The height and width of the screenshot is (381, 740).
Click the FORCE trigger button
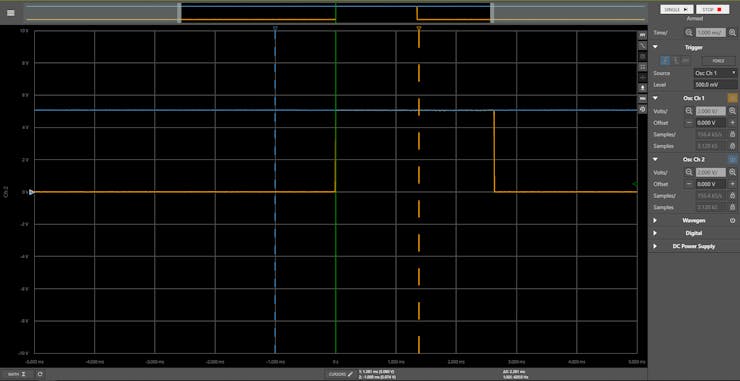719,61
